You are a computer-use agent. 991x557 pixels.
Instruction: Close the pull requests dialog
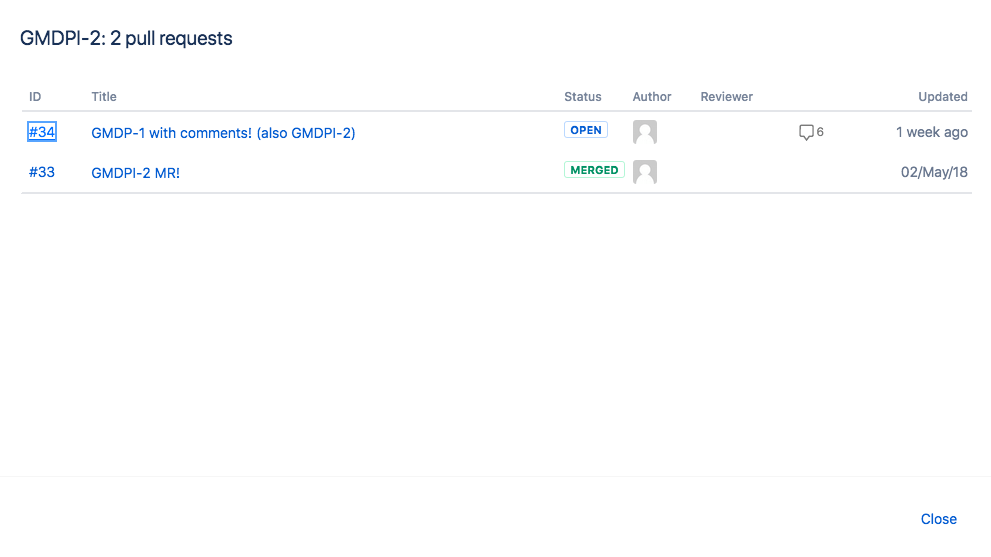pos(939,519)
